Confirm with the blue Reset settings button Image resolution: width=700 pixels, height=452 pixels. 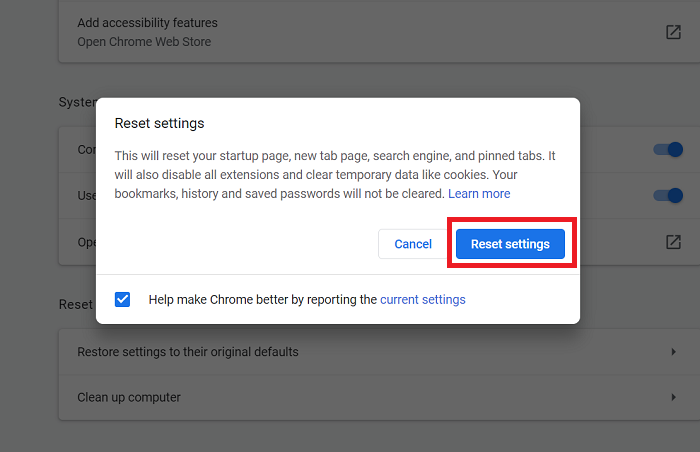pos(510,244)
